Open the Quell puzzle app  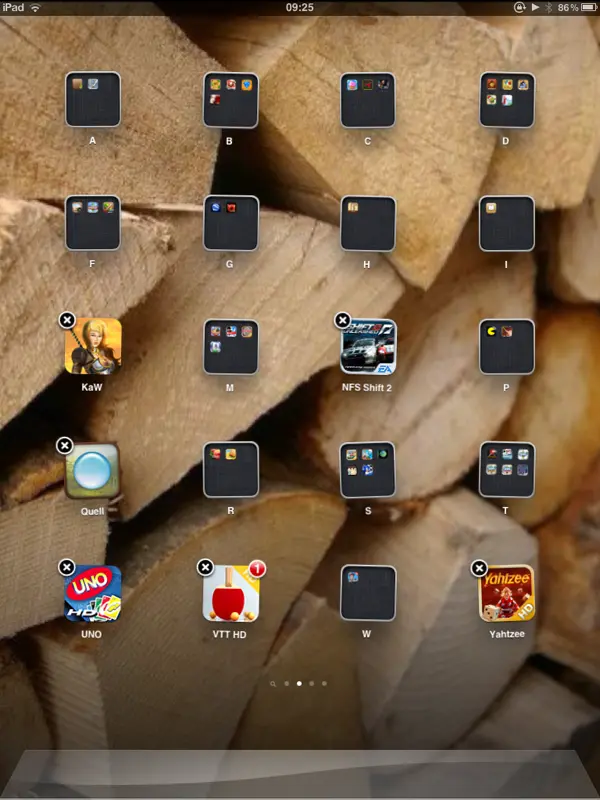coord(93,471)
